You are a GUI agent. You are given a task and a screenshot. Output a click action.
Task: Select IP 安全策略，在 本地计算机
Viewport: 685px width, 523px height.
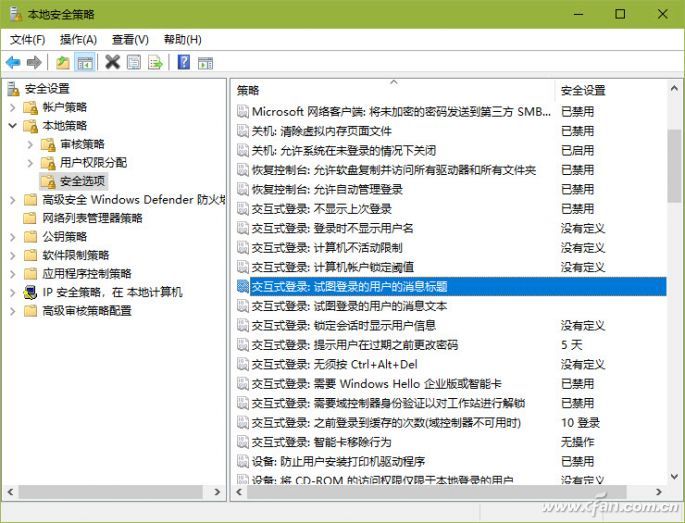pos(112,292)
